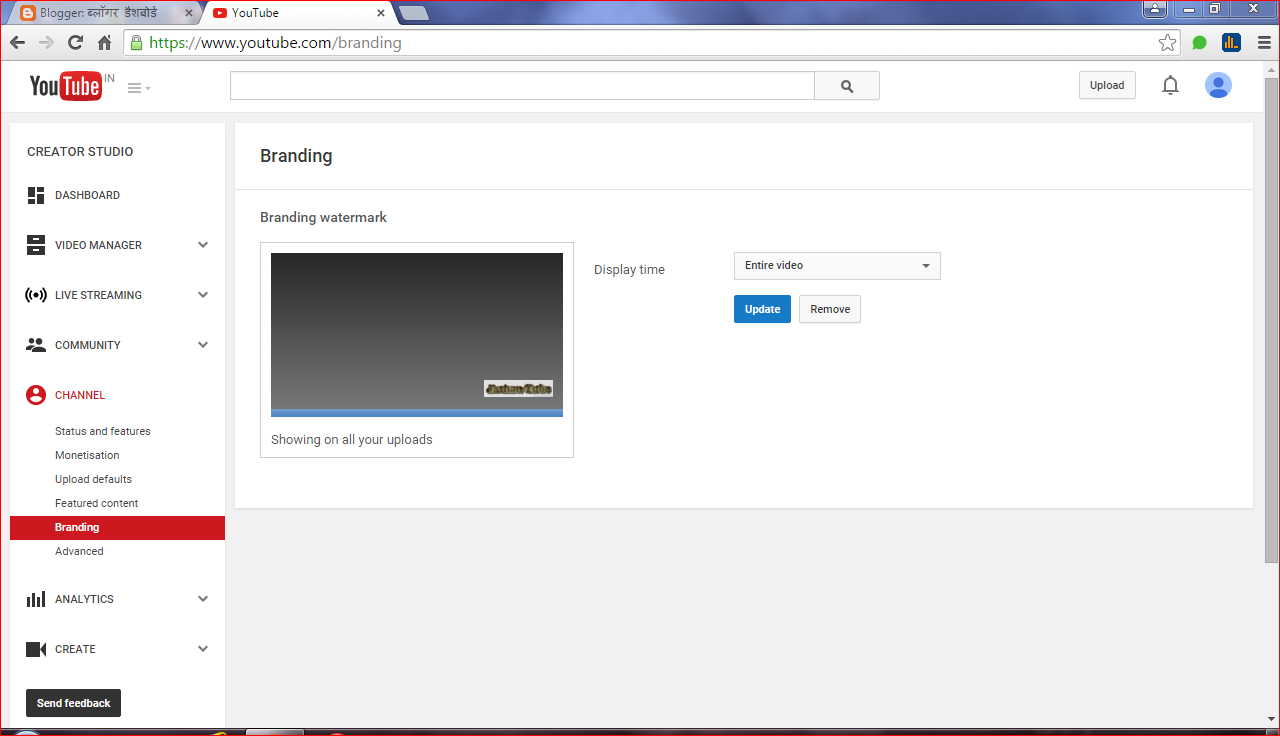
Task: Click the blue progress bar in preview
Action: pos(417,412)
